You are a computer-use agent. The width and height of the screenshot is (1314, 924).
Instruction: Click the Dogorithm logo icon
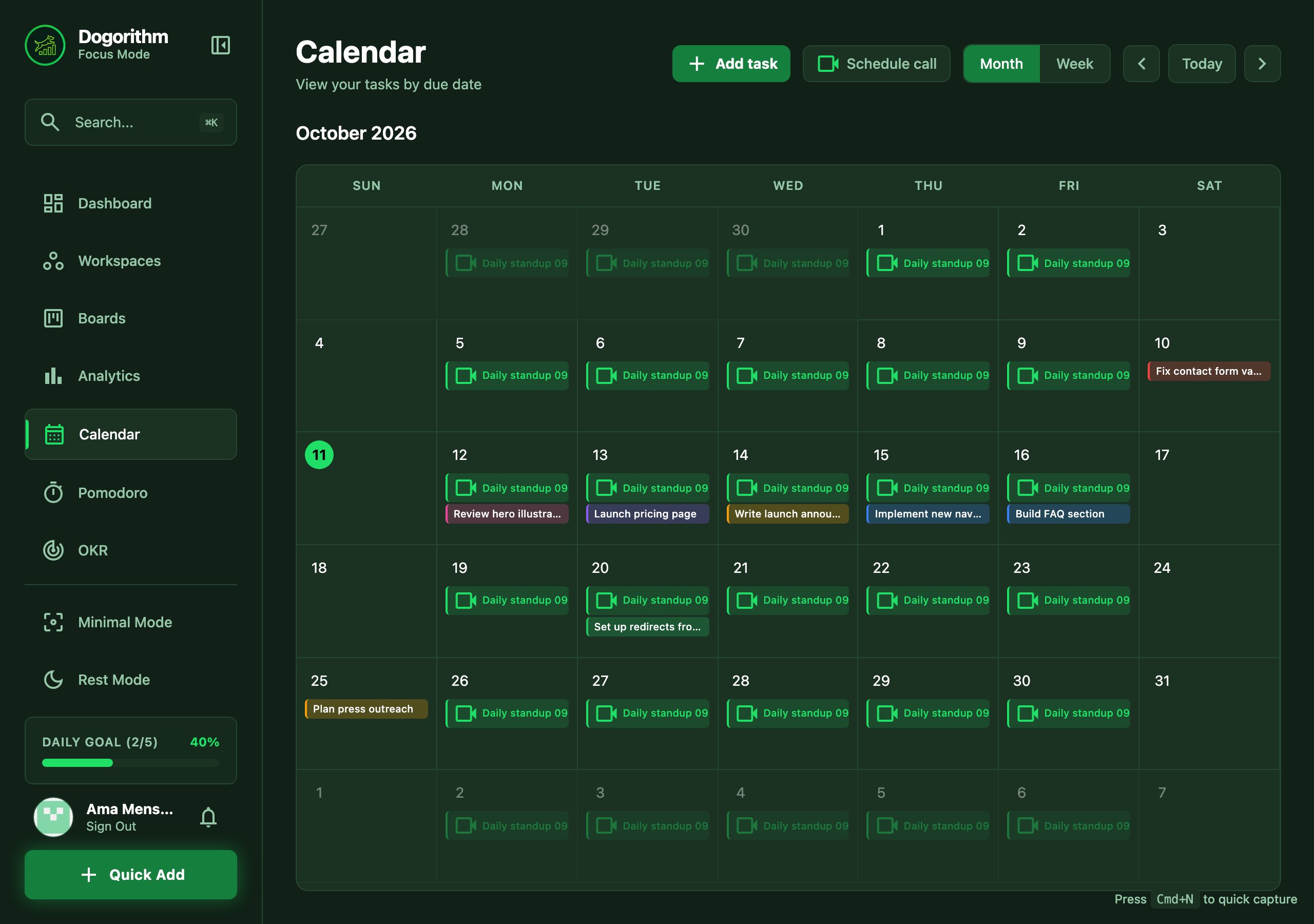45,45
